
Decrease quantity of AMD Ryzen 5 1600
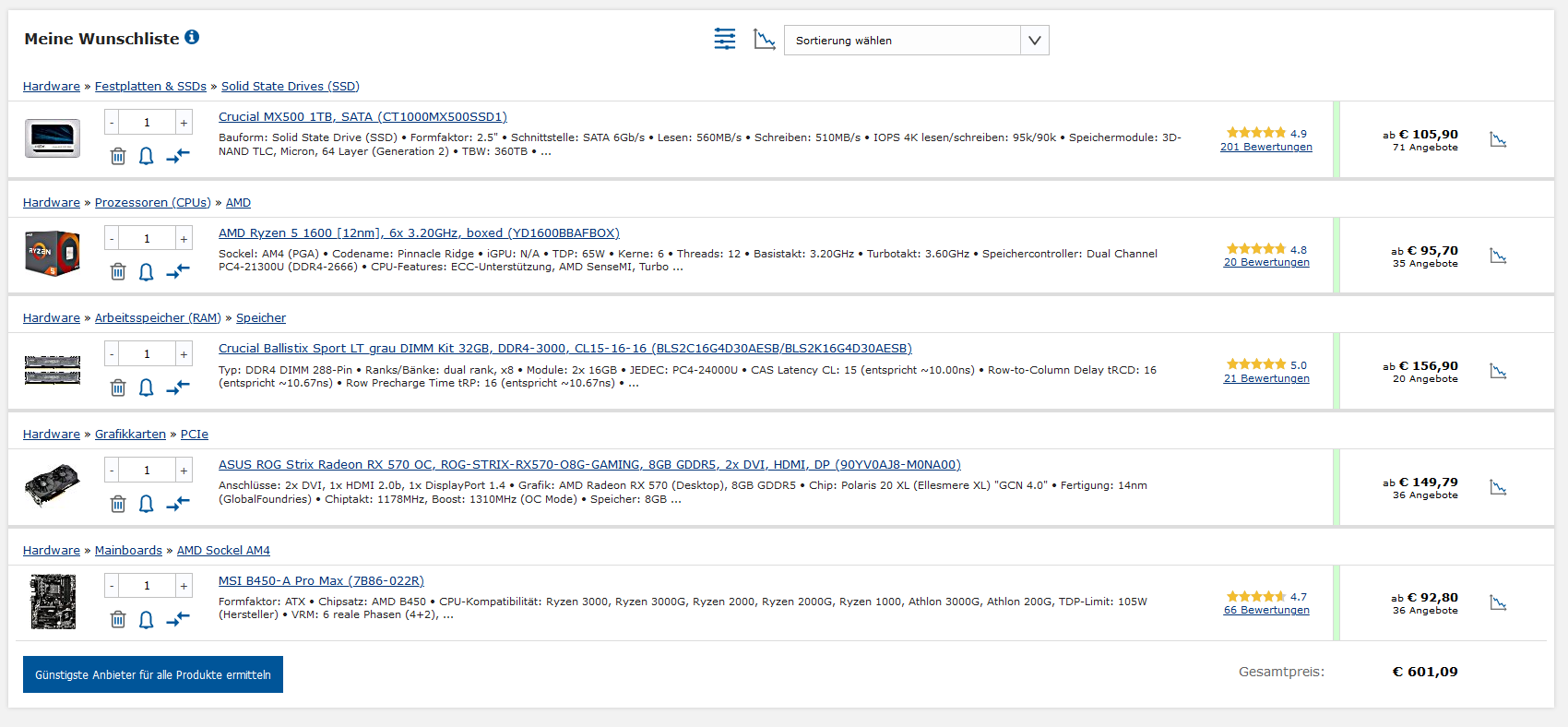coord(112,239)
